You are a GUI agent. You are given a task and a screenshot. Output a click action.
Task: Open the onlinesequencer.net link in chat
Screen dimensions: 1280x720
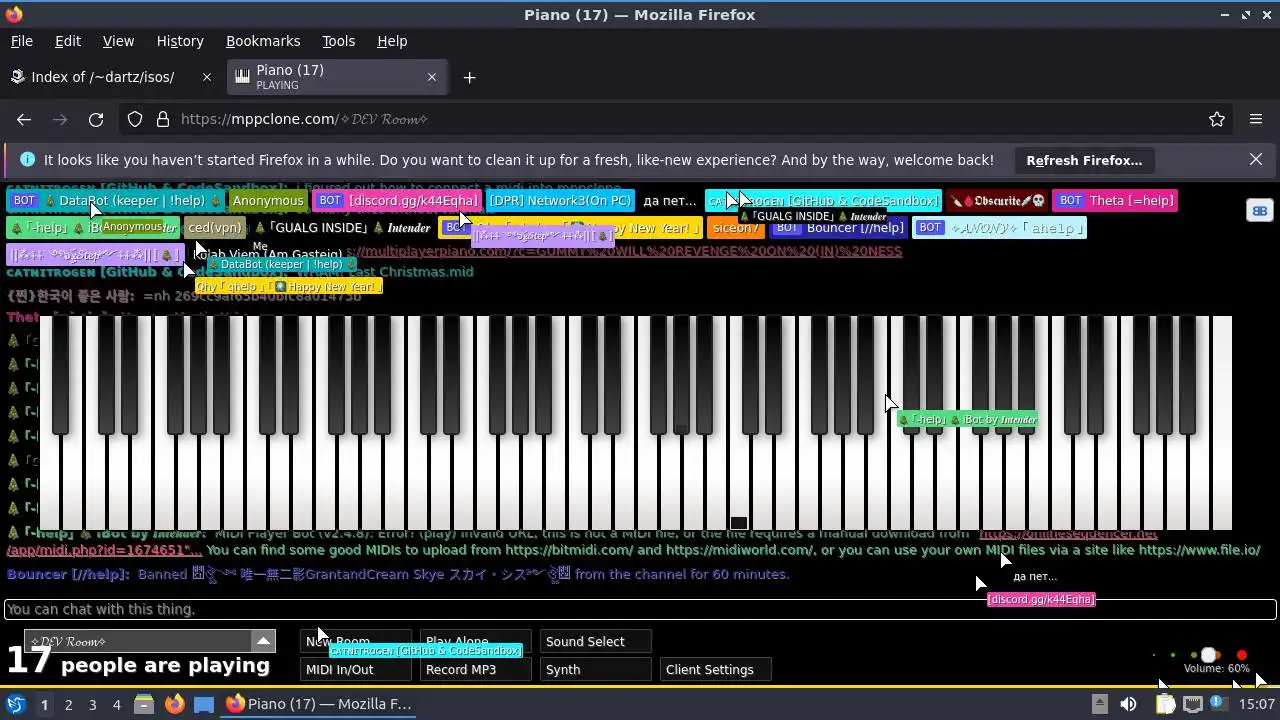1068,535
